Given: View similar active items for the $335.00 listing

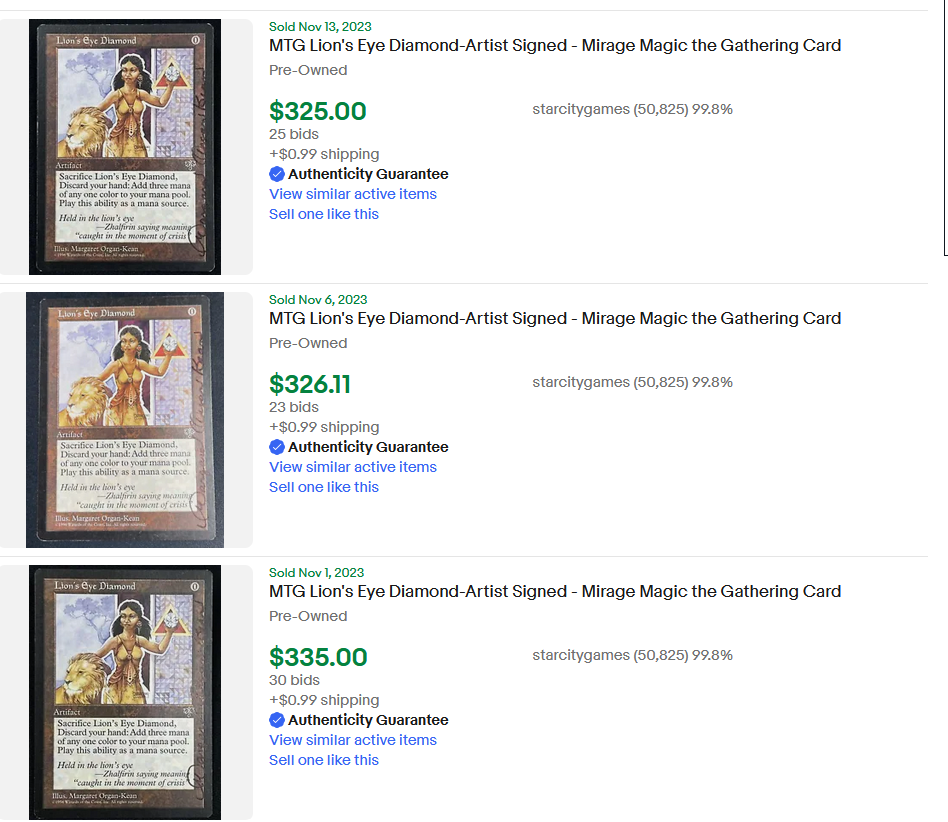Looking at the screenshot, I should tap(352, 740).
